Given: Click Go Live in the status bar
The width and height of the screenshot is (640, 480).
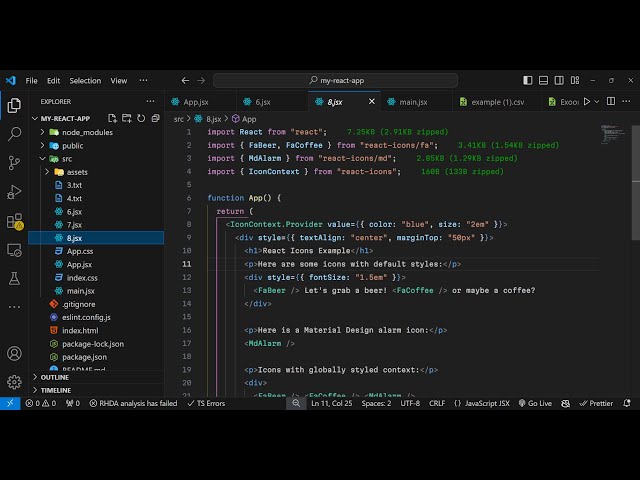Looking at the screenshot, I should click(534, 403).
